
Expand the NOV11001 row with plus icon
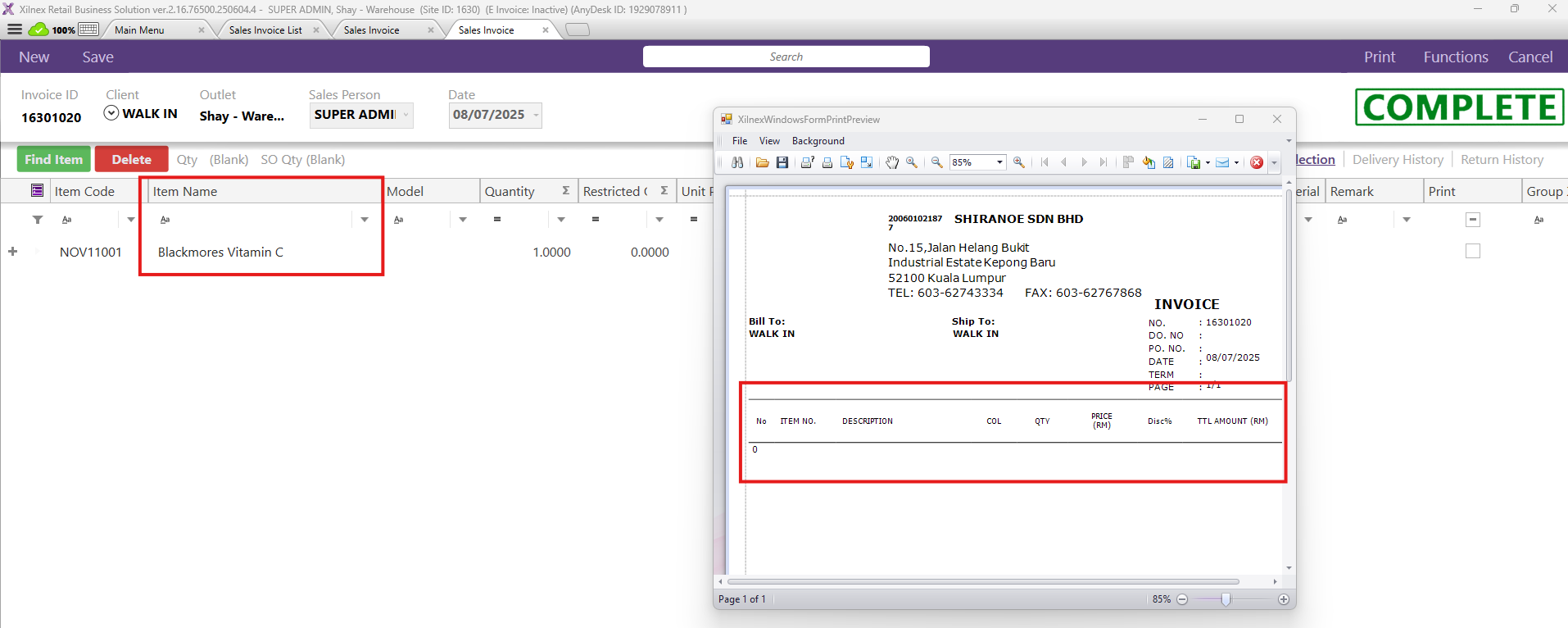[13, 252]
